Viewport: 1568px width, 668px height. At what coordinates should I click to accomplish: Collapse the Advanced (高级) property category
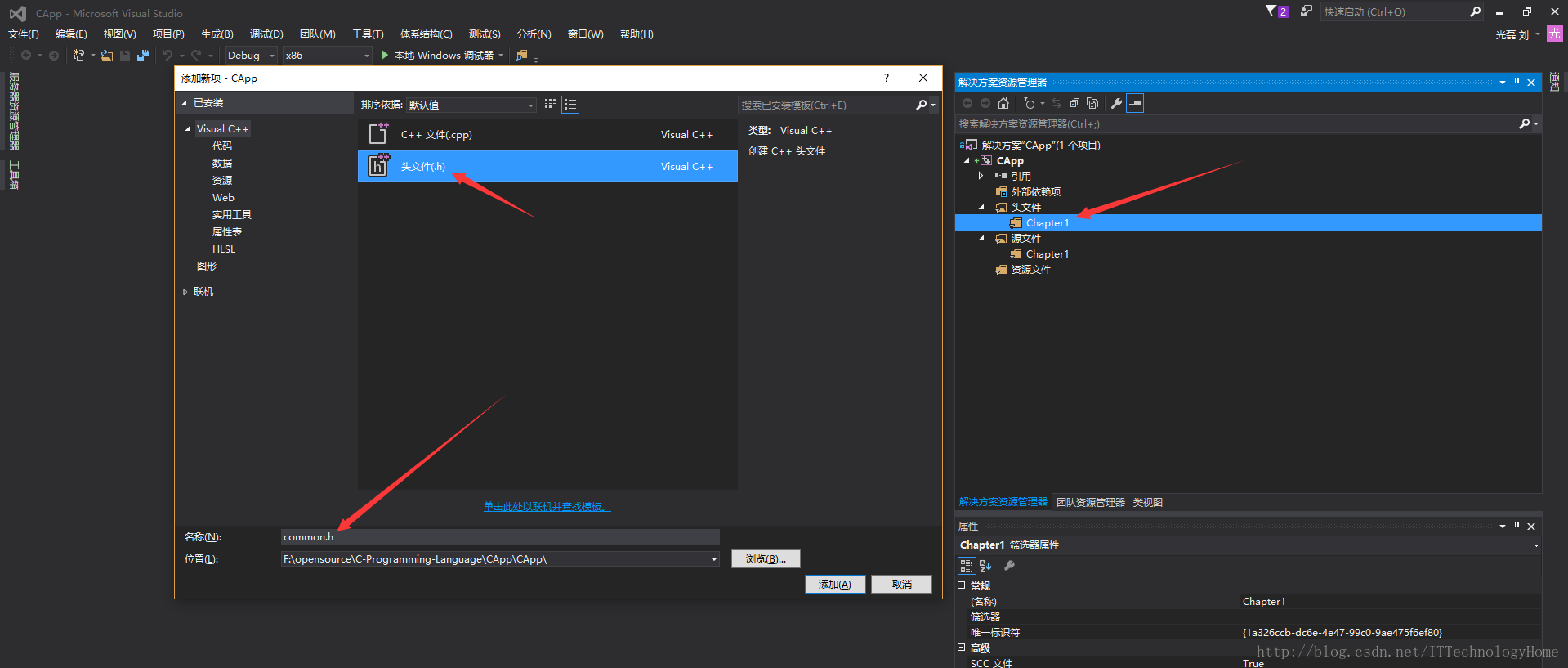pos(962,648)
